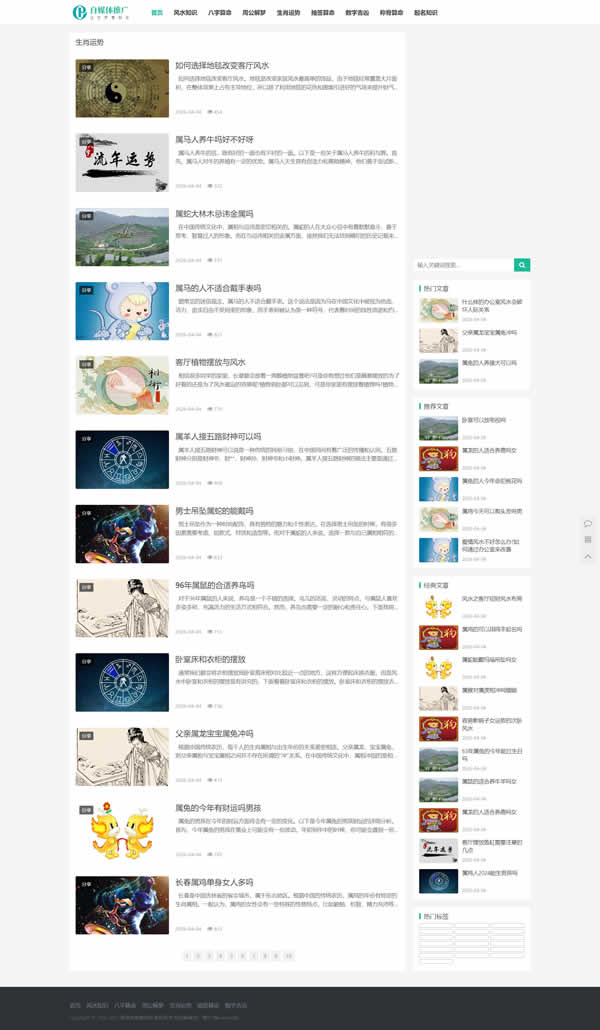Open the 起名知识 navigation item
600x1030 pixels.
(425, 13)
